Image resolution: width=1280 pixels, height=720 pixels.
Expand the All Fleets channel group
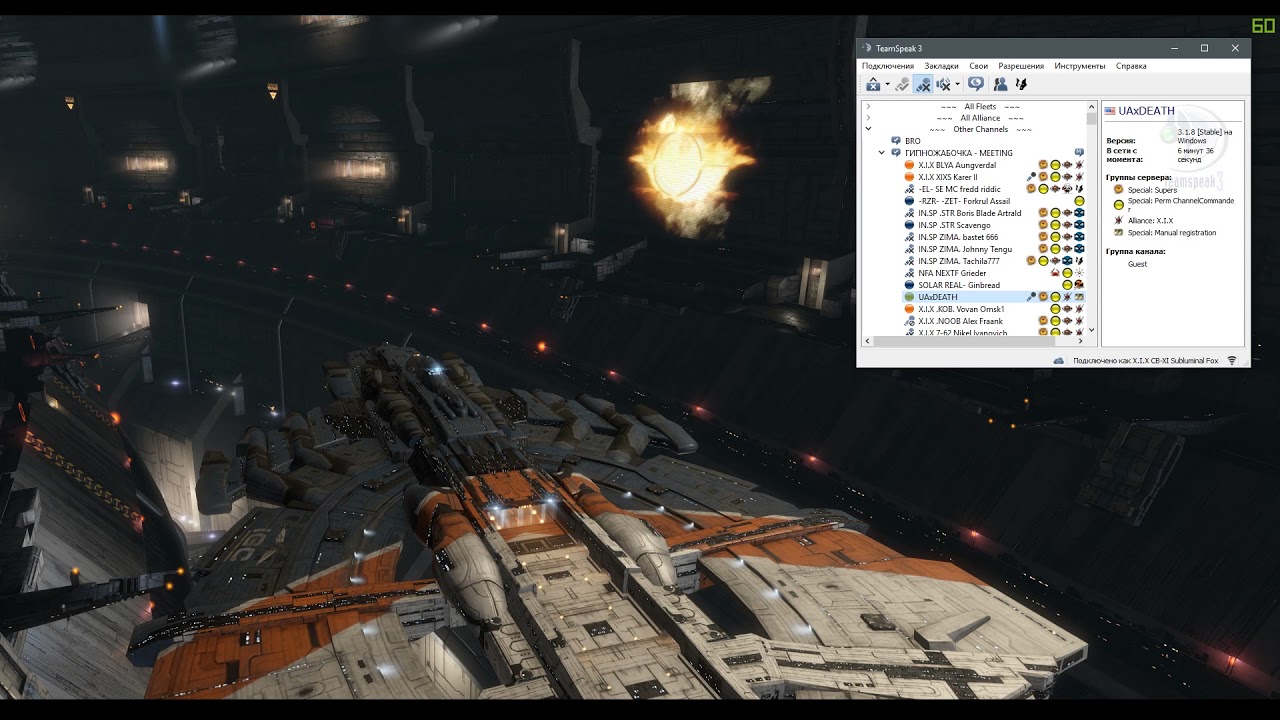click(868, 107)
